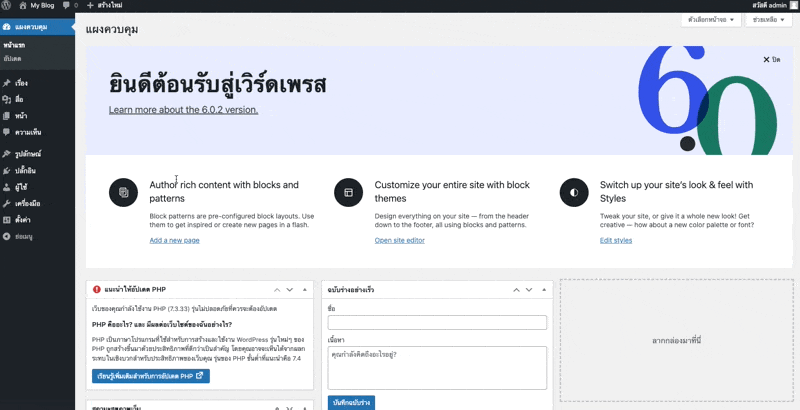This screenshot has height=410, width=800.
Task: Open the Edit styles link
Action: (616, 240)
